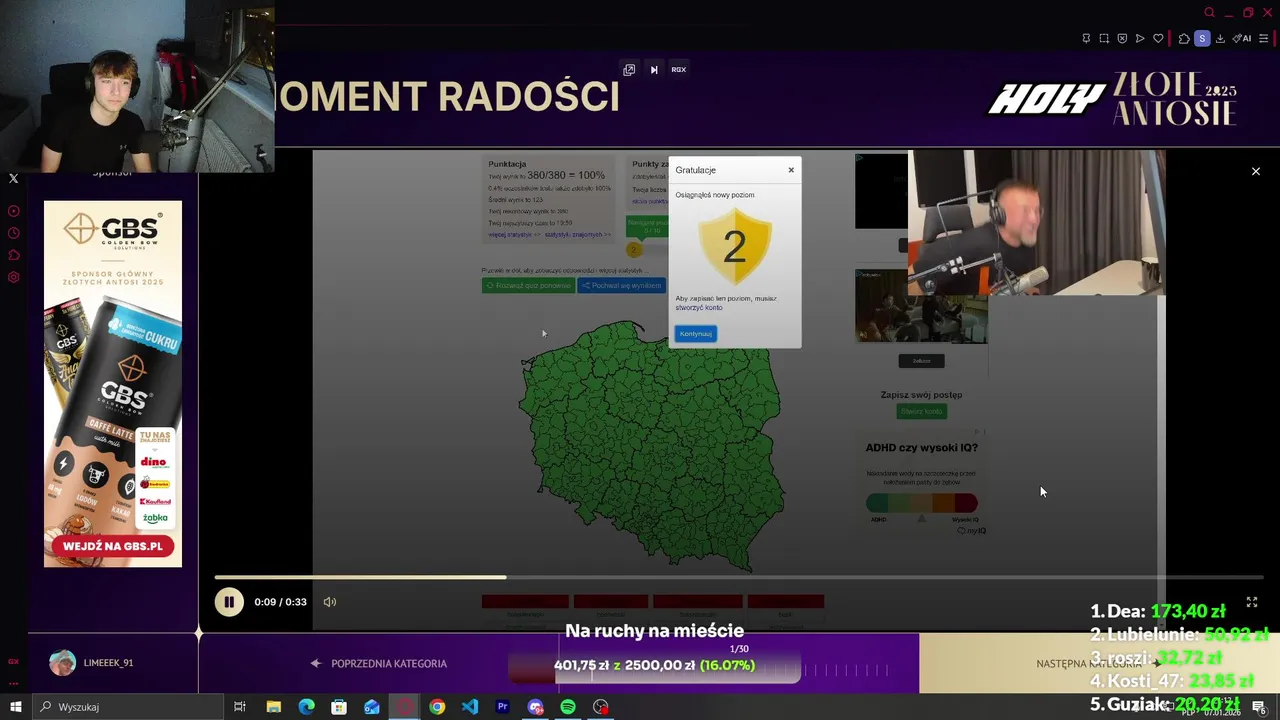Open Windows notification center icon

[x=1259, y=708]
